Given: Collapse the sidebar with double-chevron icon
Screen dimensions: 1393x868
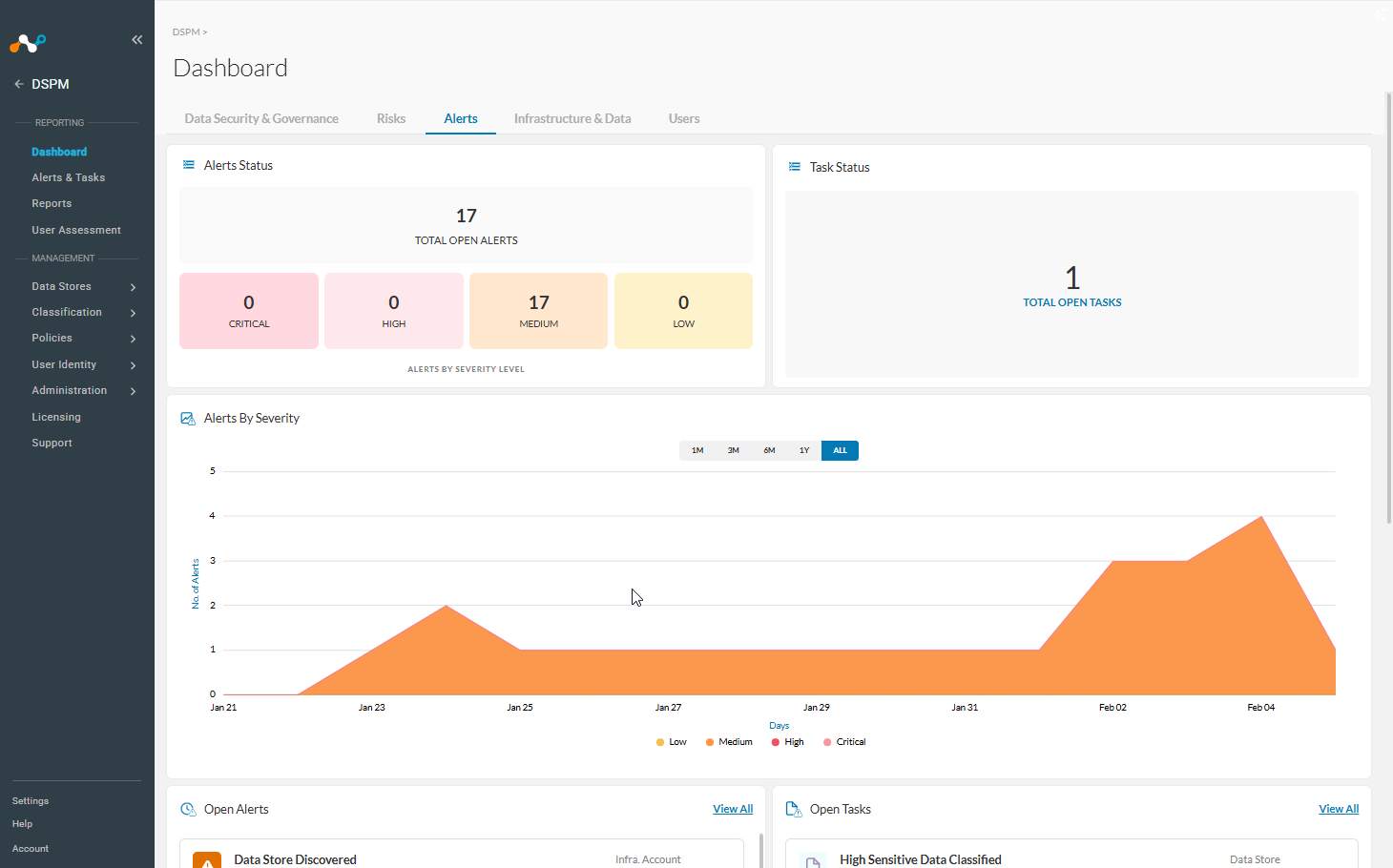Looking at the screenshot, I should tap(136, 39).
